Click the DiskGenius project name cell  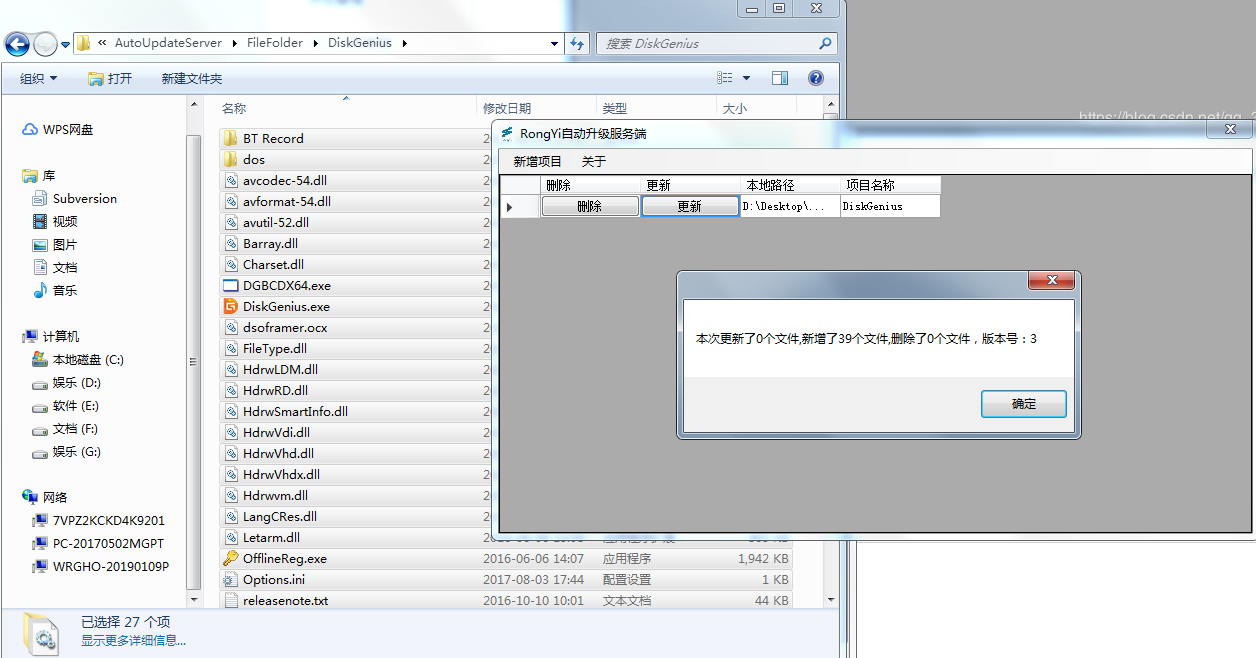[890, 206]
